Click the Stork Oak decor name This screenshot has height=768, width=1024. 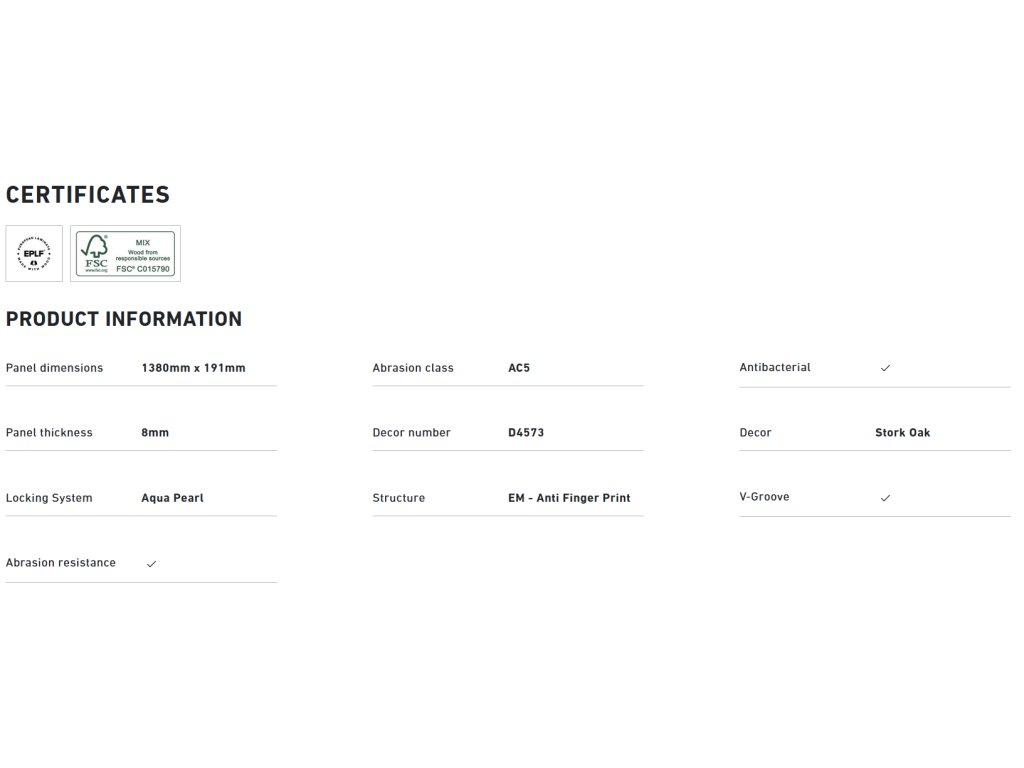902,433
